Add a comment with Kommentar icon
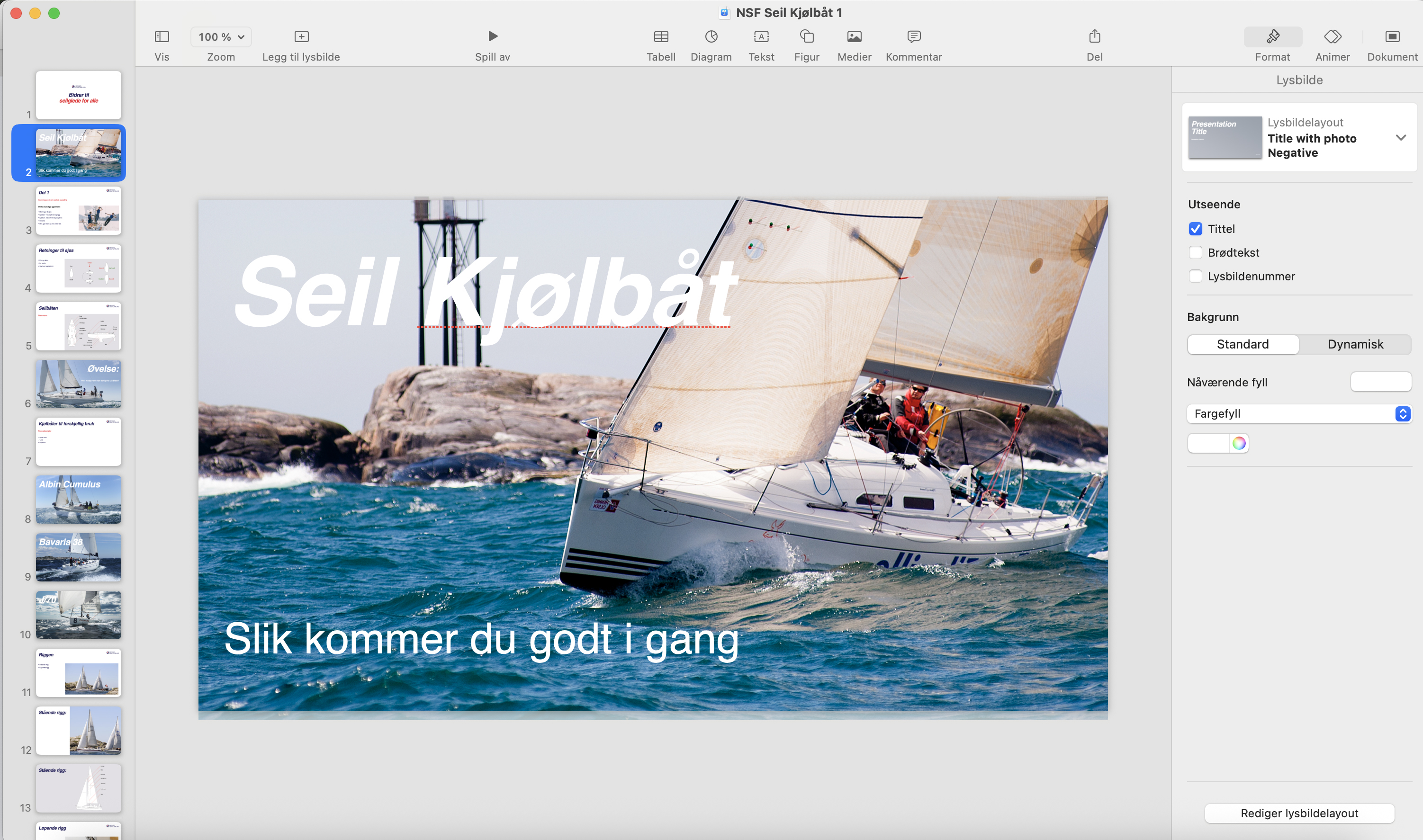This screenshot has height=840, width=1423. [913, 37]
